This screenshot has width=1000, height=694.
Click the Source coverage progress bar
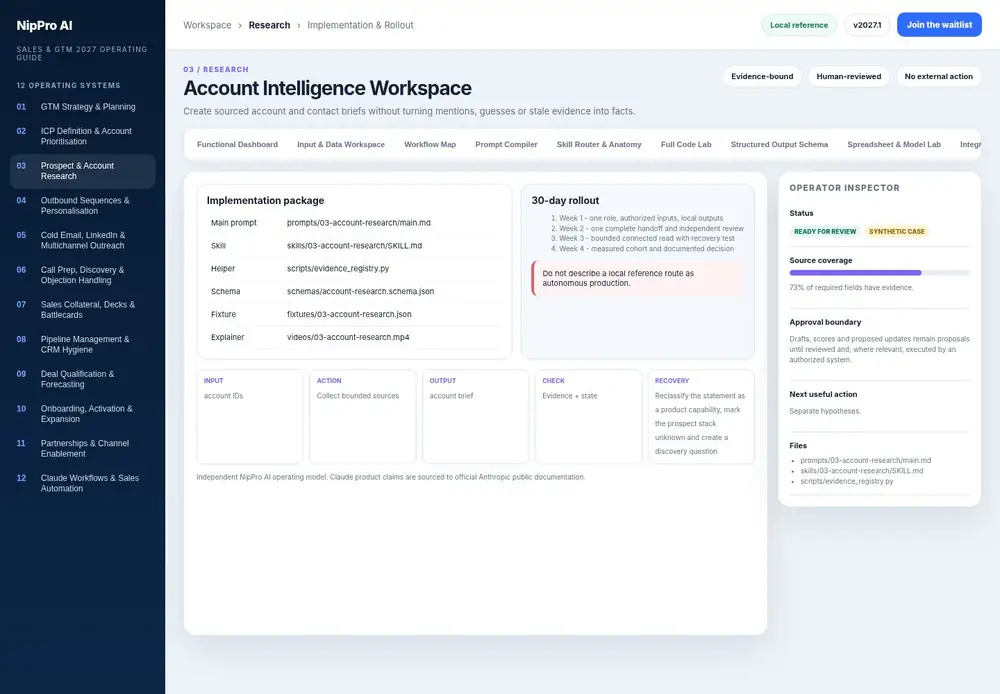coord(879,272)
